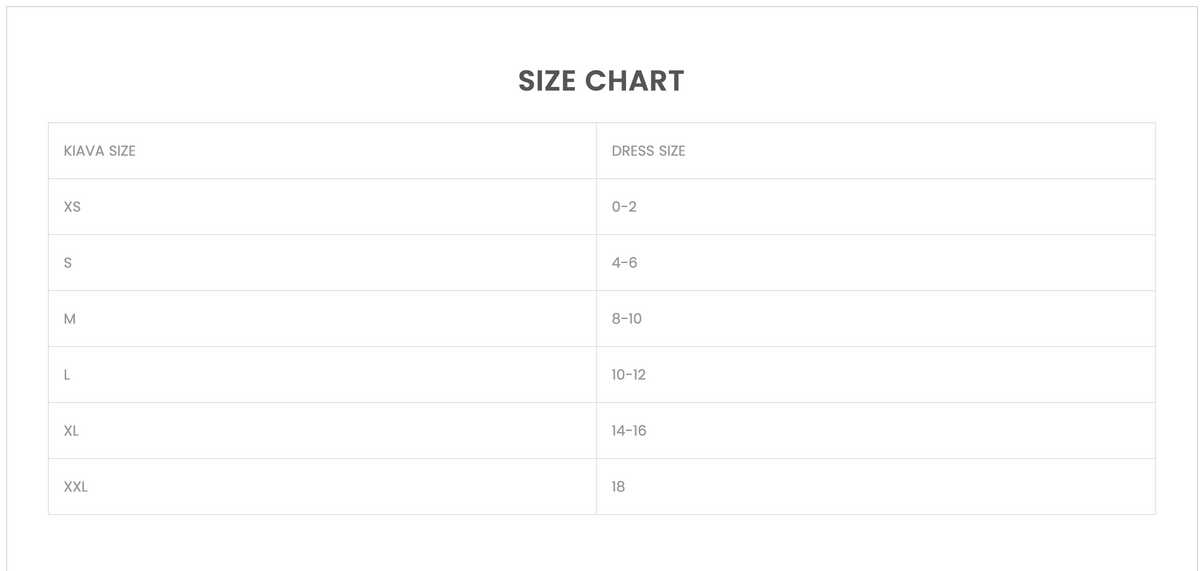This screenshot has width=1200, height=571.
Task: Click the 4-6 dress size value
Action: (x=624, y=263)
